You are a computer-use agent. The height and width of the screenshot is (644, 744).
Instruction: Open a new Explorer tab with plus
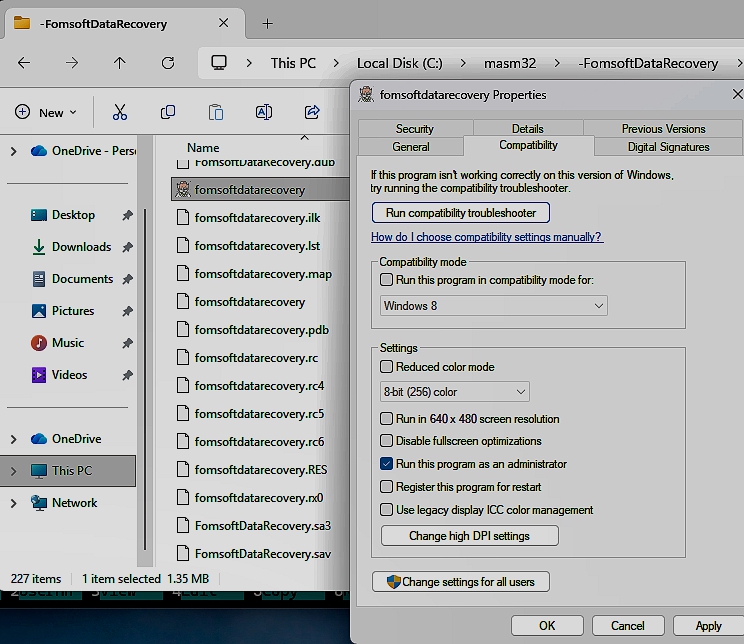click(x=267, y=23)
